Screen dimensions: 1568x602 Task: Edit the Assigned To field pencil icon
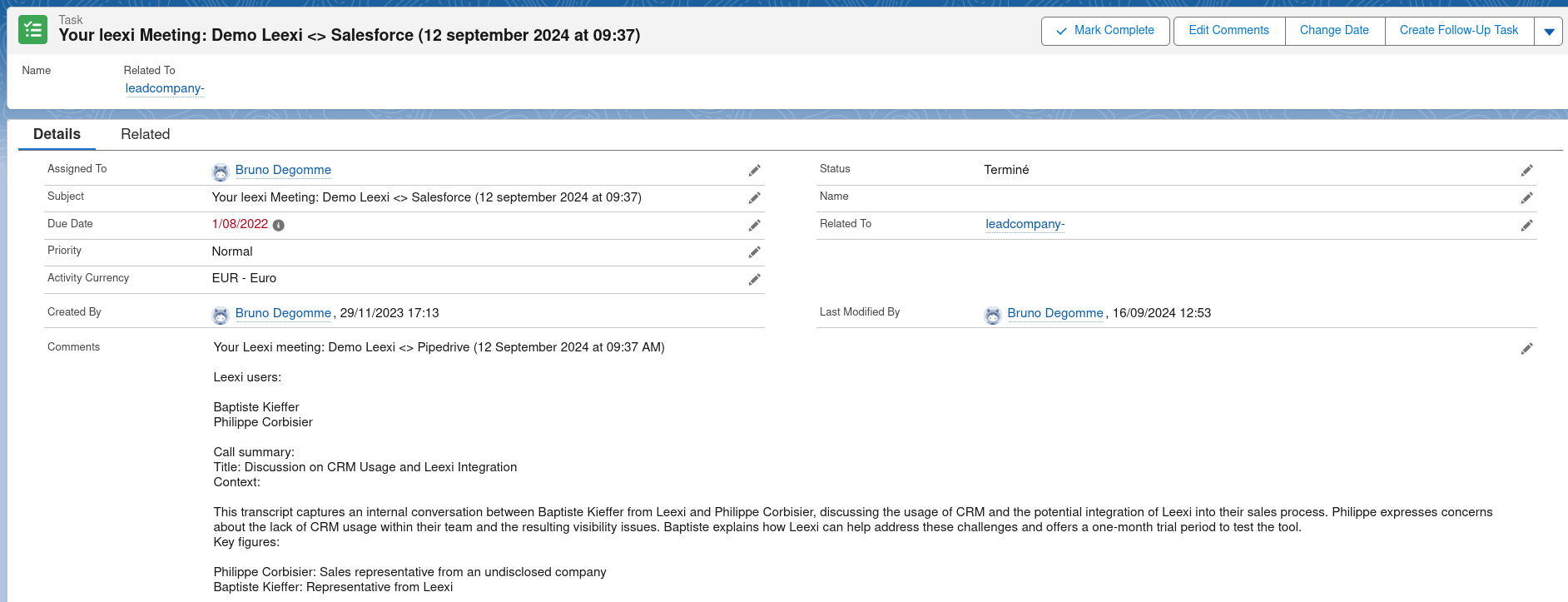754,171
